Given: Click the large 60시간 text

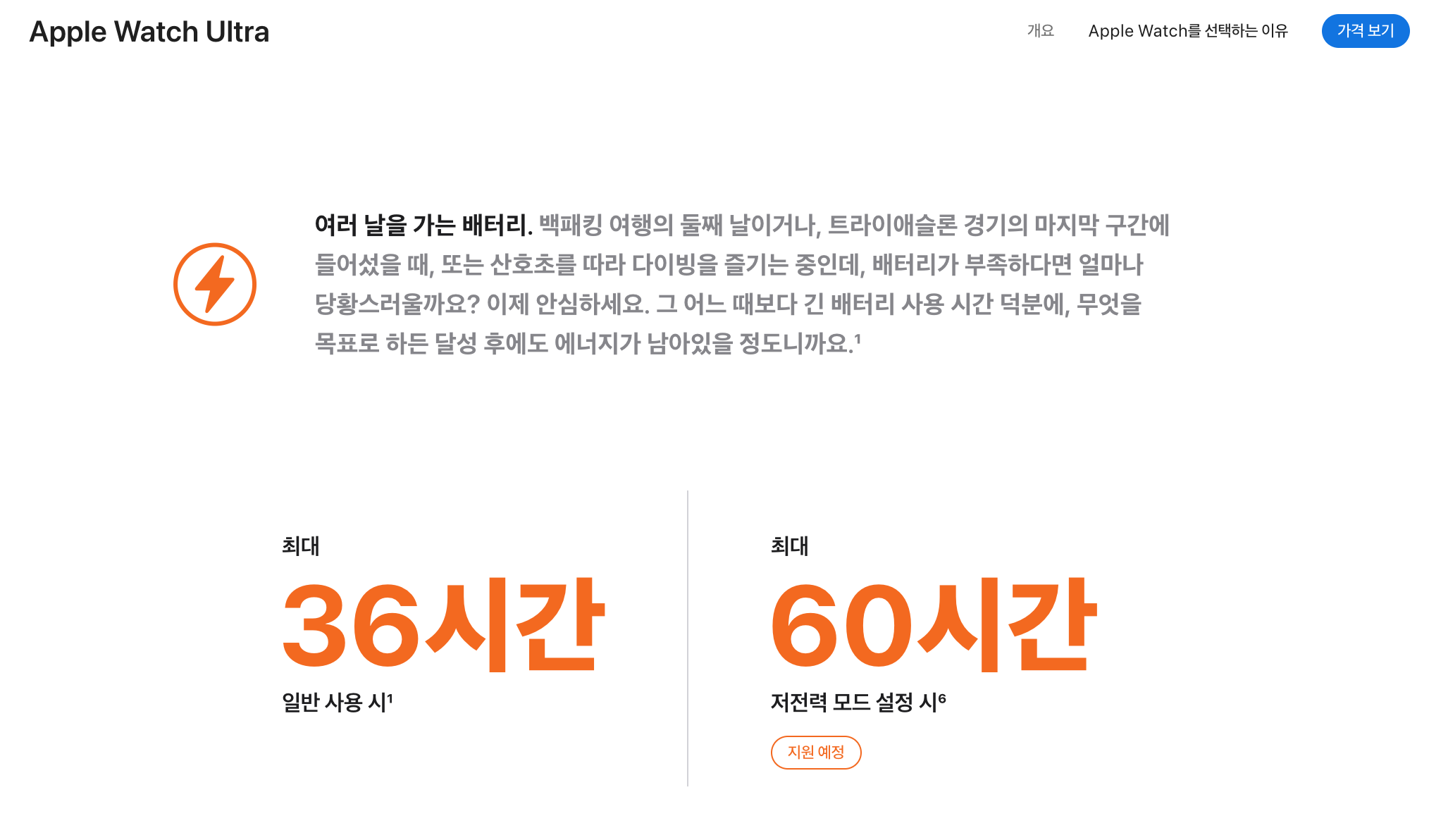Looking at the screenshot, I should coord(933,624).
